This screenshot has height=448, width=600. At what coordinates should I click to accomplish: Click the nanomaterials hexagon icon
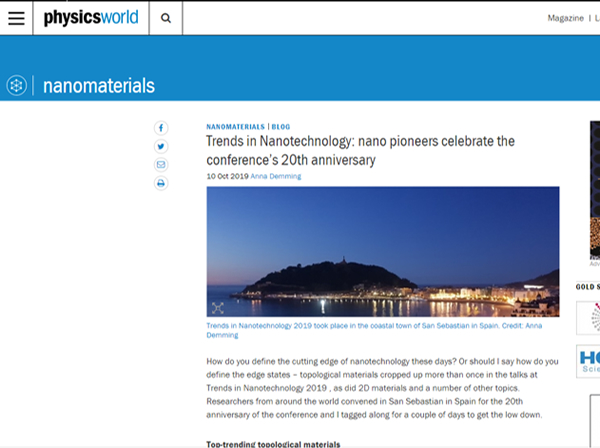point(16,86)
